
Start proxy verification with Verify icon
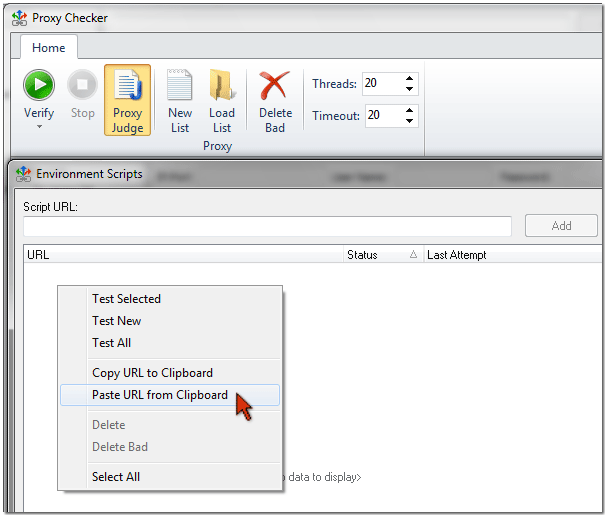tap(39, 84)
